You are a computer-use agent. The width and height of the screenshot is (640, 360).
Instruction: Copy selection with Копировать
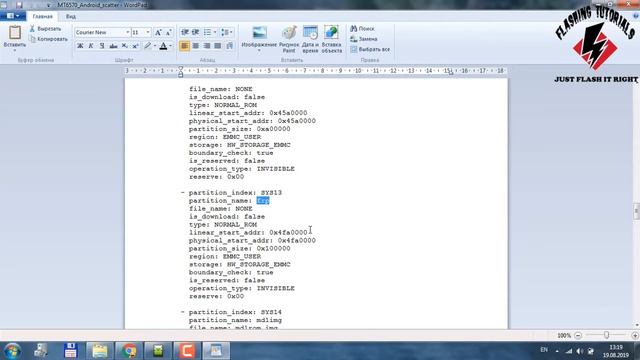(x=48, y=39)
